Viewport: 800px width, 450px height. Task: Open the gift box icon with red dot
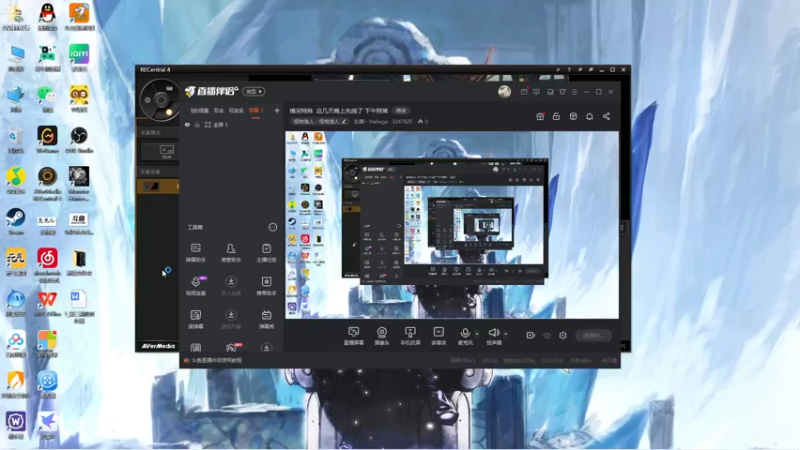[x=540, y=116]
